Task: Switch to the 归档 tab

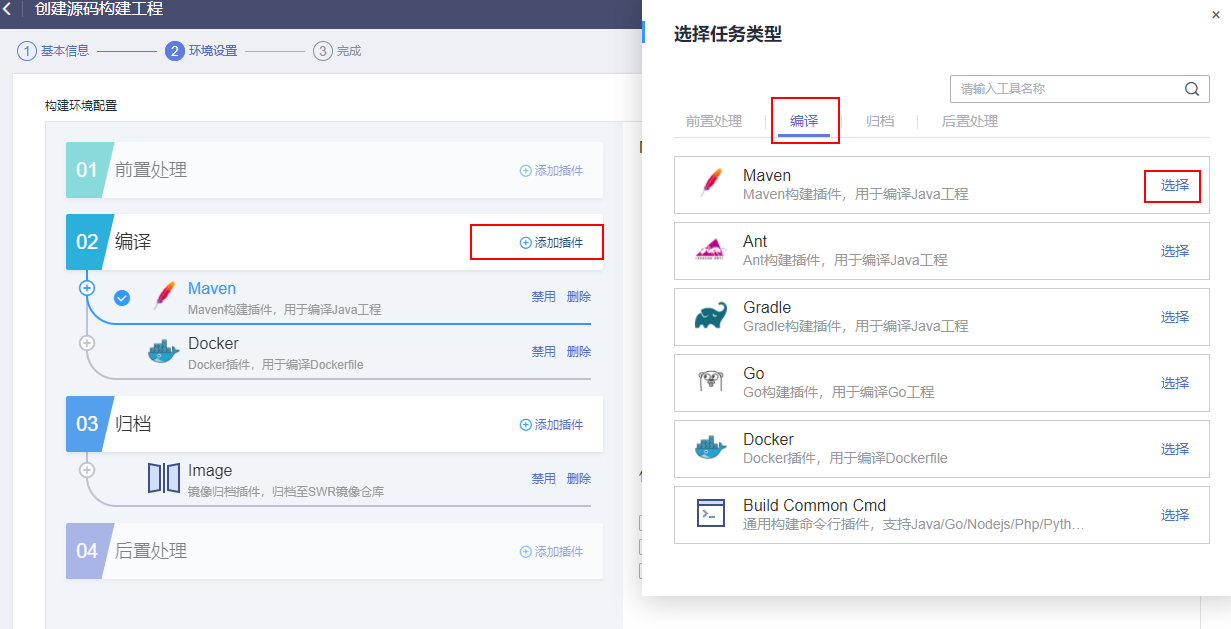Action: point(880,121)
